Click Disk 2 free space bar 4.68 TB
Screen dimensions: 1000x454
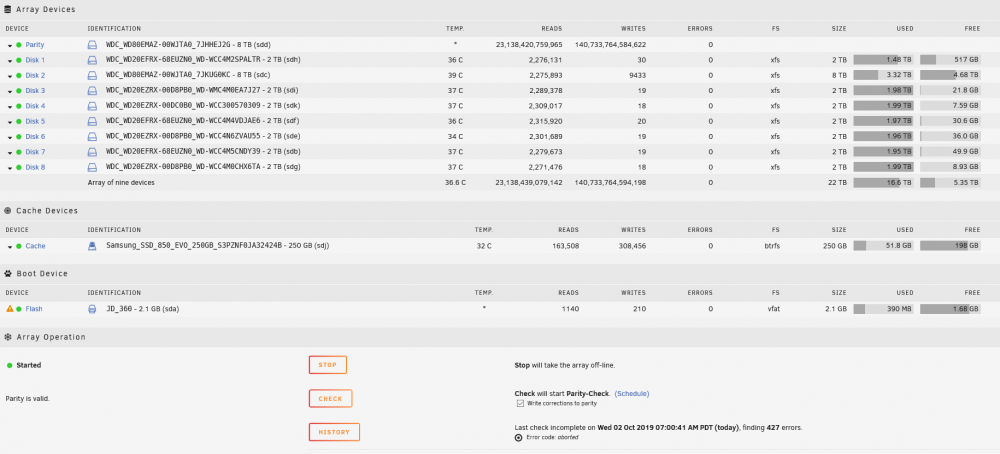tap(950, 75)
